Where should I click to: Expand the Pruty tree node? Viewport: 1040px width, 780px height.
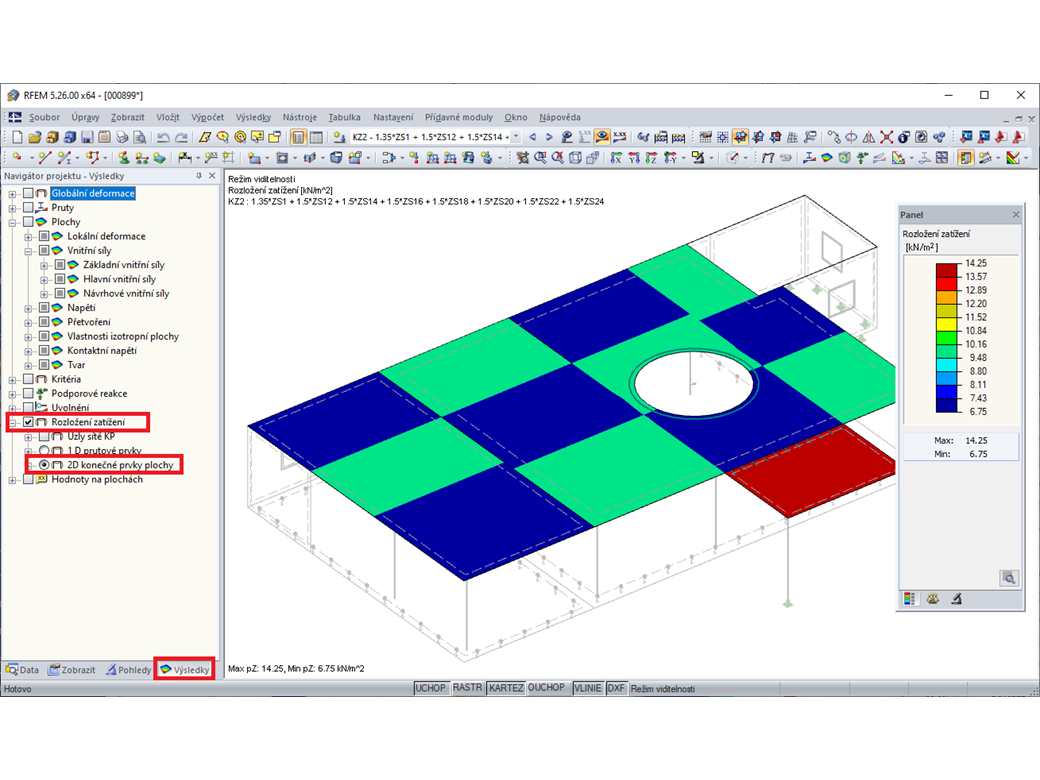pos(13,208)
